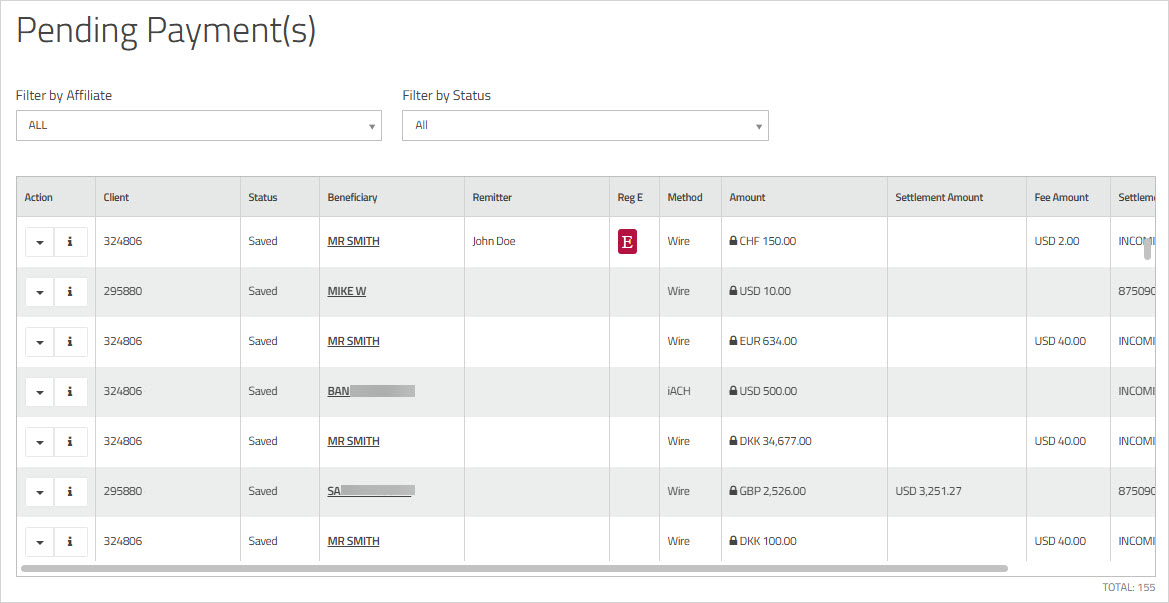Click the table's horizontal scrollbar
Viewport: 1169px width, 603px height.
pos(514,568)
